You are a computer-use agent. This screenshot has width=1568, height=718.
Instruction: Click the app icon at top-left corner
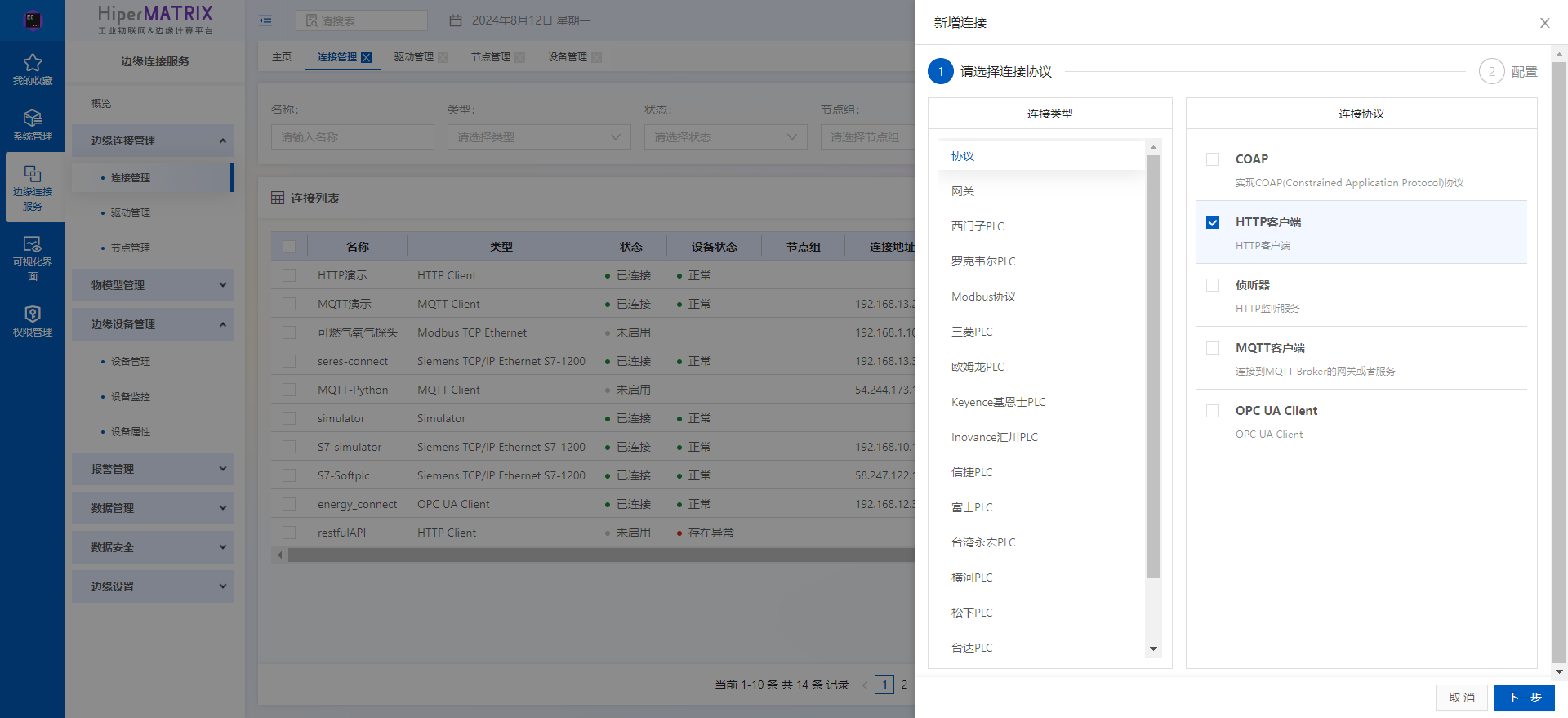pyautogui.click(x=33, y=20)
